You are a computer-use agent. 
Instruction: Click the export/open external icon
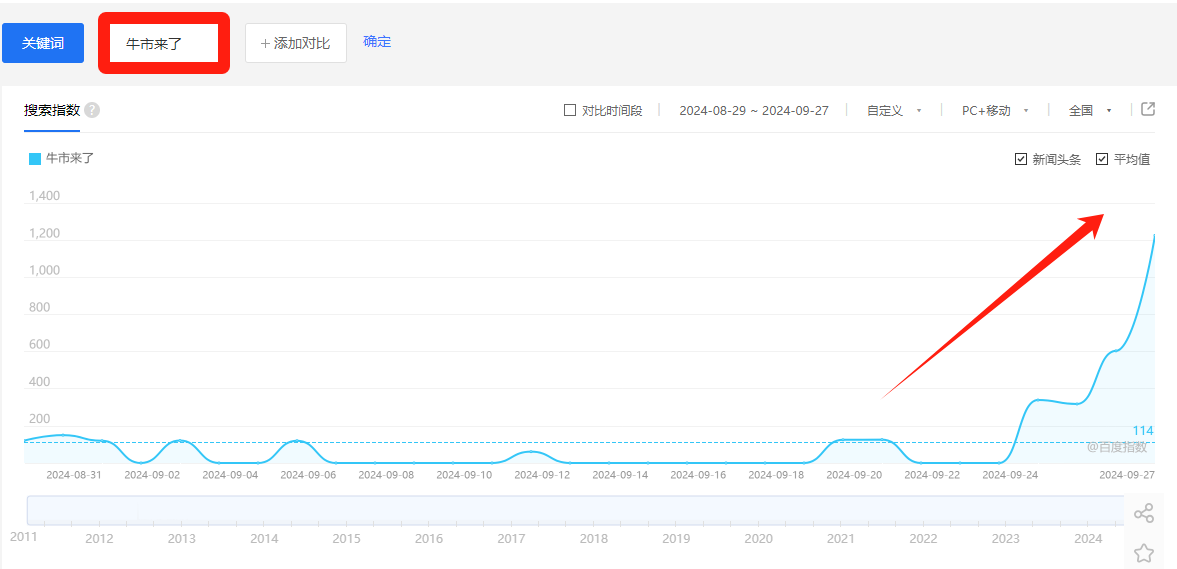[x=1148, y=109]
